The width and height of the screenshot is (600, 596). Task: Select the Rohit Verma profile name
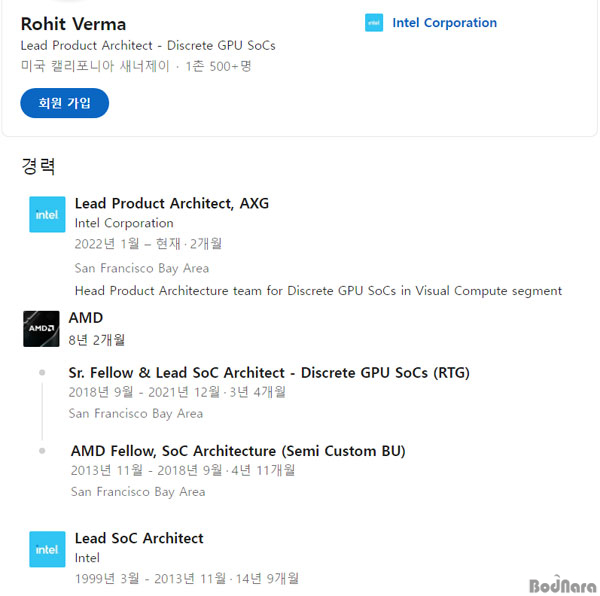pos(73,24)
